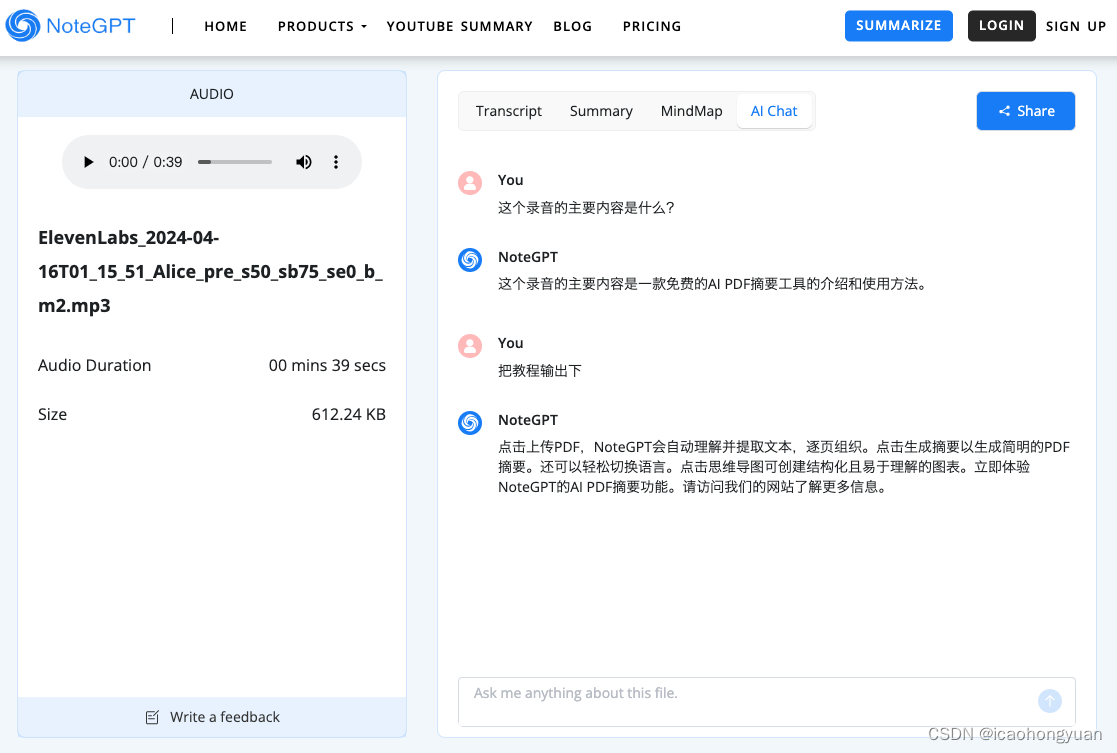1117x753 pixels.
Task: Open the BLOG link
Action: pyautogui.click(x=573, y=26)
